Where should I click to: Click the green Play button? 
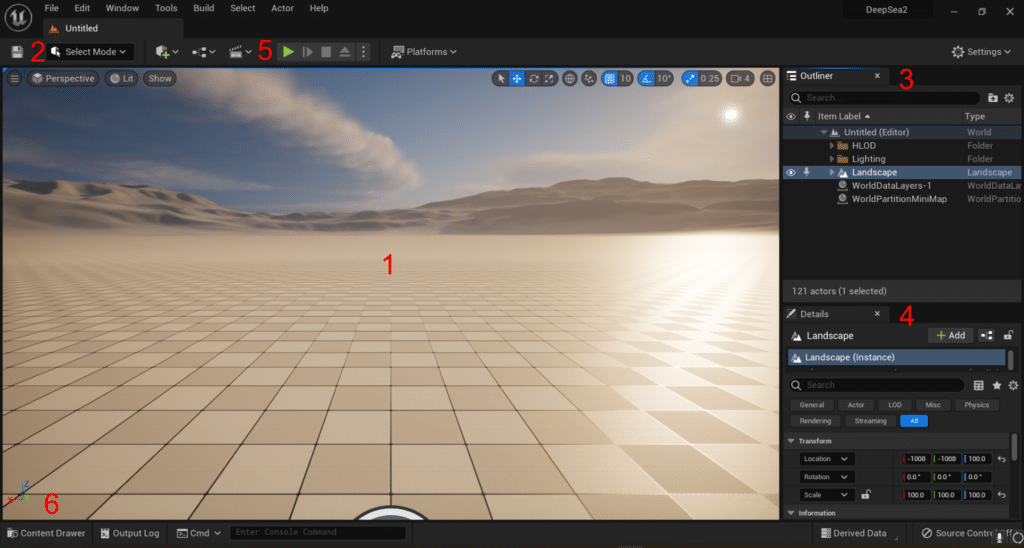pos(288,52)
